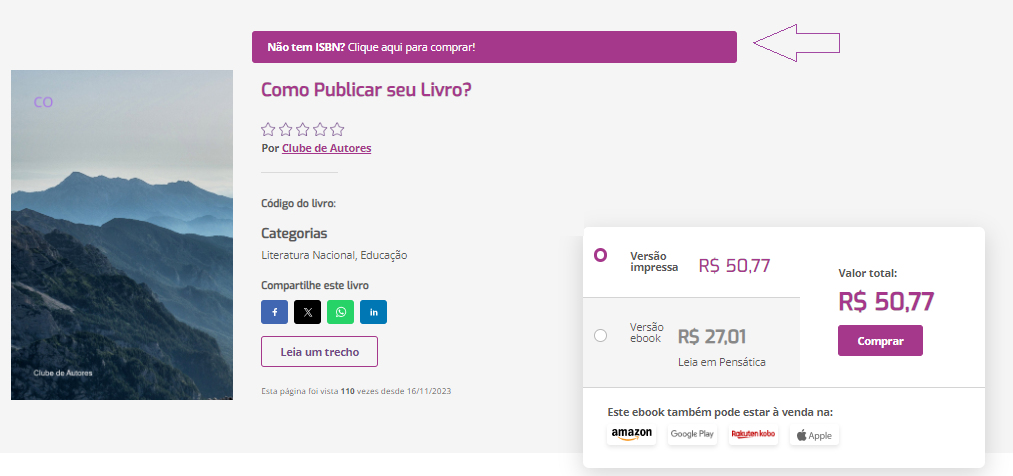Open the Google Play store logo
This screenshot has width=1013, height=476.
click(x=692, y=434)
